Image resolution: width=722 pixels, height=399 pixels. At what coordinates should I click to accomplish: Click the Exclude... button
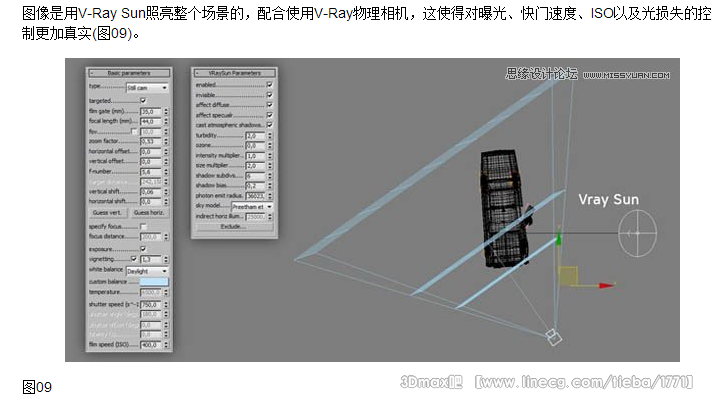(234, 226)
